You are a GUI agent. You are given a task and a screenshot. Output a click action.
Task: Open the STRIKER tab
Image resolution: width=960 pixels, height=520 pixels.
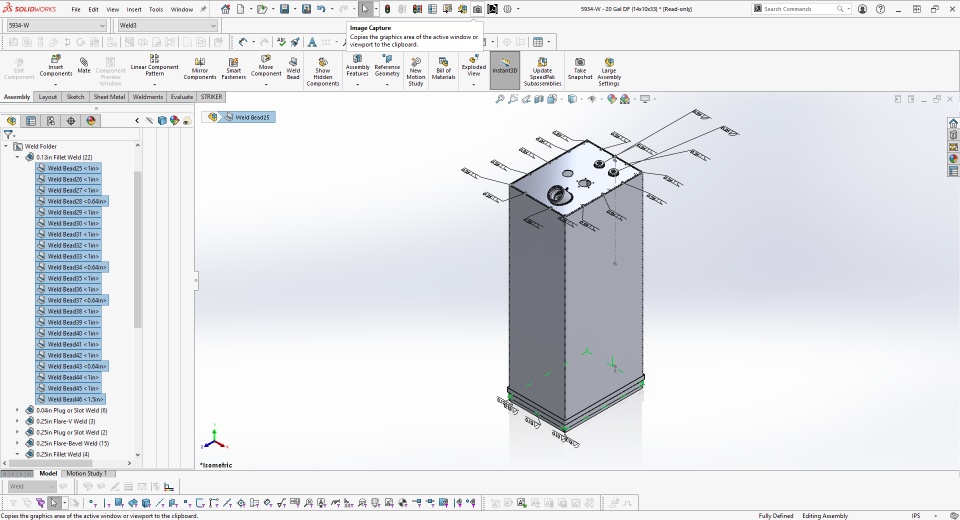click(211, 97)
